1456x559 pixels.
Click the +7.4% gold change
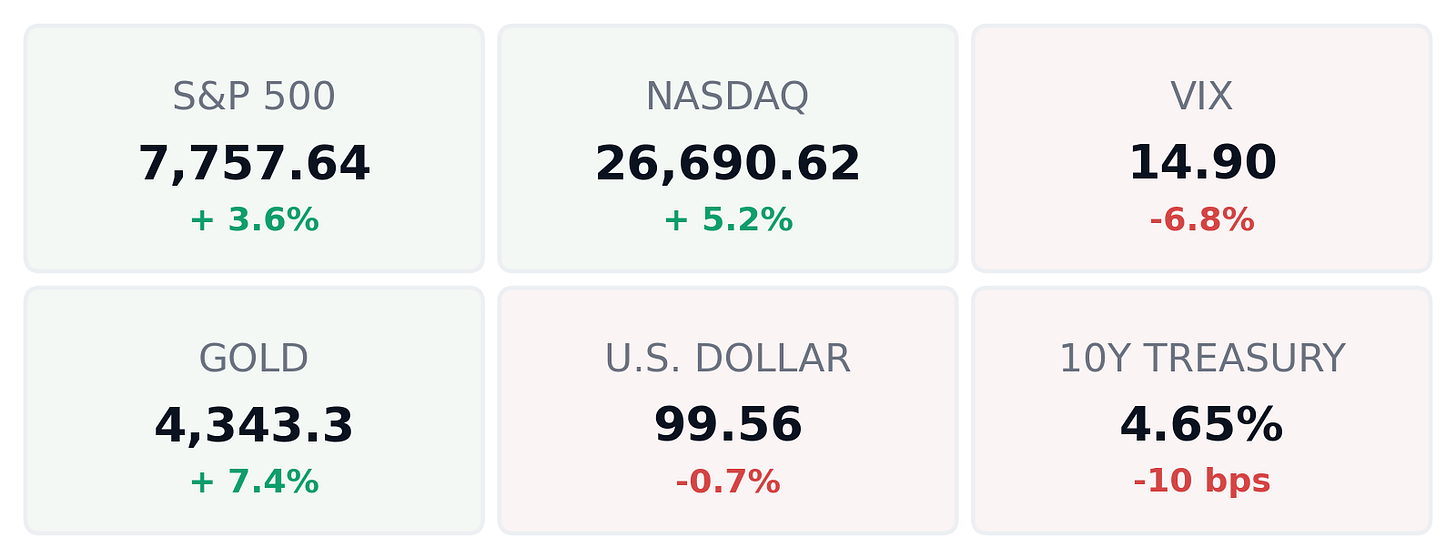pyautogui.click(x=254, y=482)
